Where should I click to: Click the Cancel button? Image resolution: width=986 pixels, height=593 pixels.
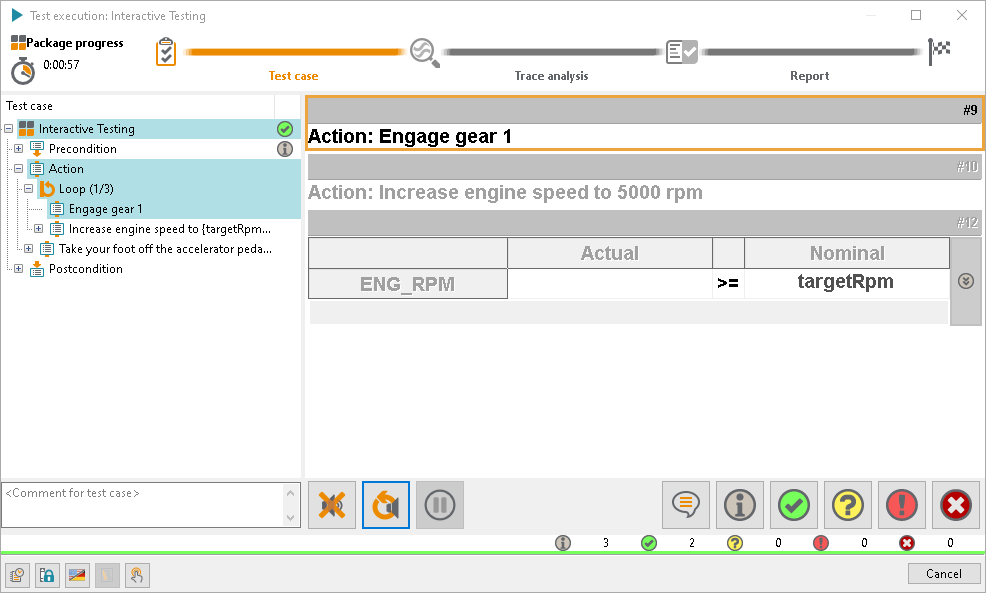coord(944,574)
